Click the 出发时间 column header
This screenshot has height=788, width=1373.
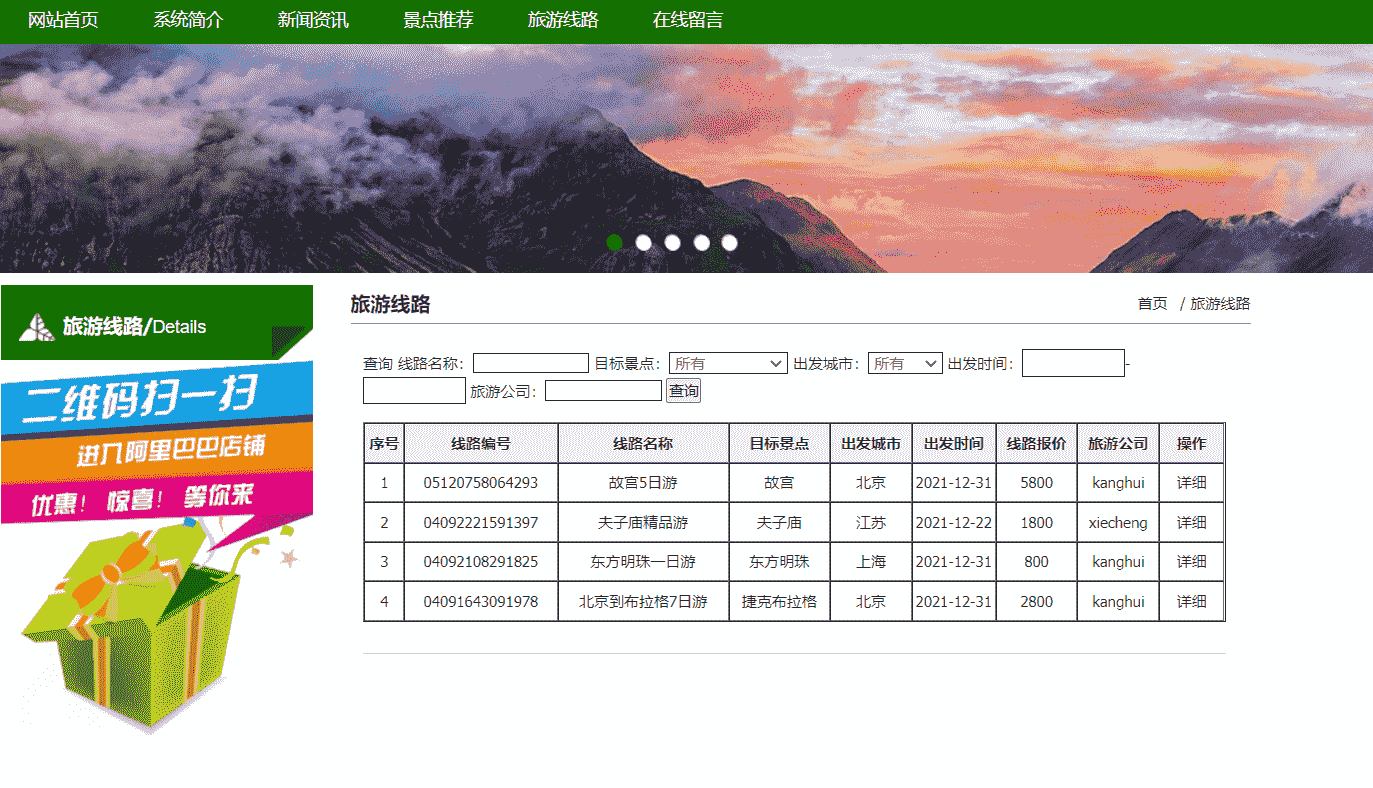(954, 444)
